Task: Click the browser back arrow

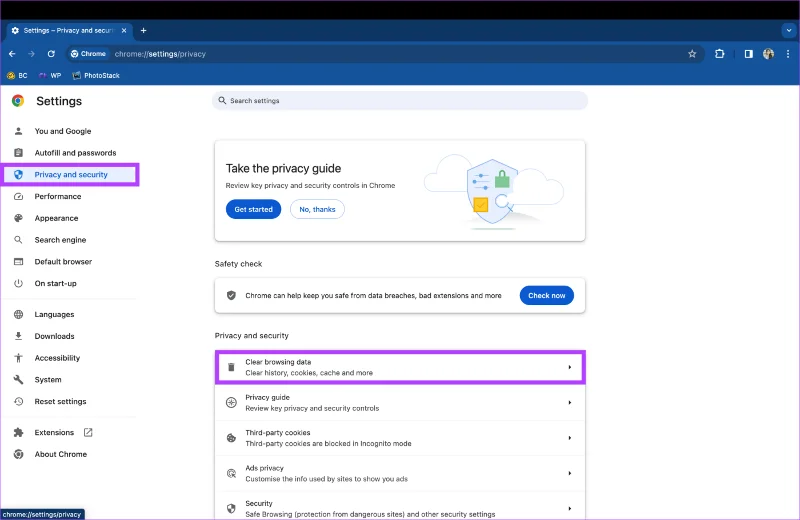Action: (12, 54)
